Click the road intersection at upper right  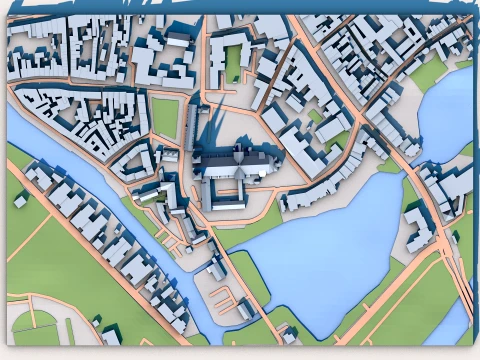click(x=359, y=117)
